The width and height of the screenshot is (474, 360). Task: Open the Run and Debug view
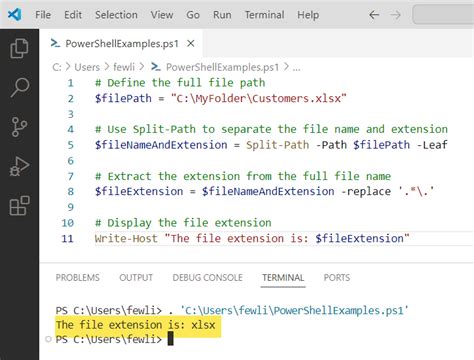pos(19,166)
